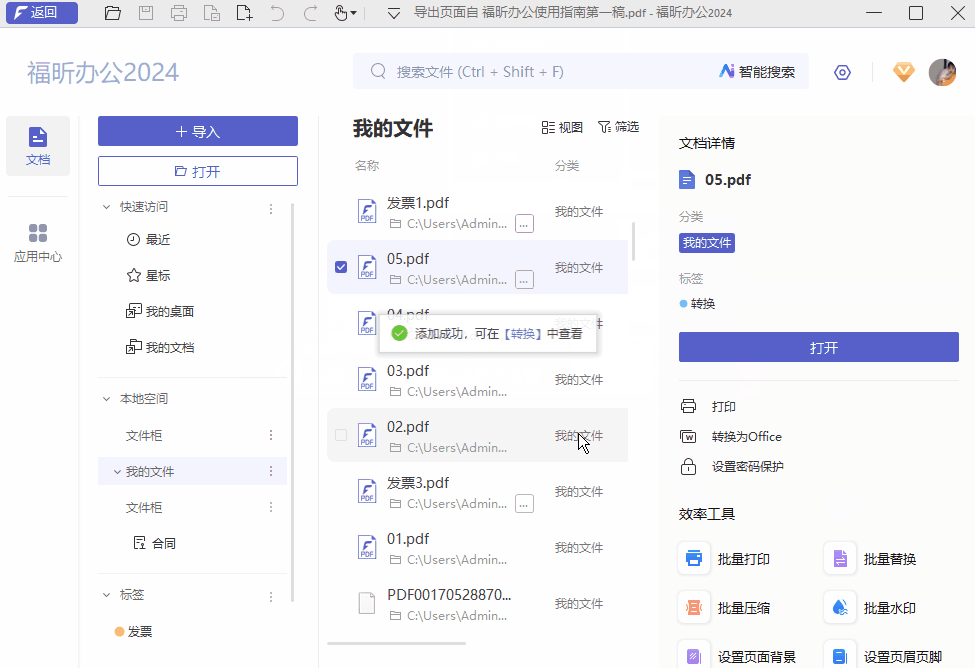Click the save disk toolbar icon
The image size is (975, 668).
click(146, 12)
